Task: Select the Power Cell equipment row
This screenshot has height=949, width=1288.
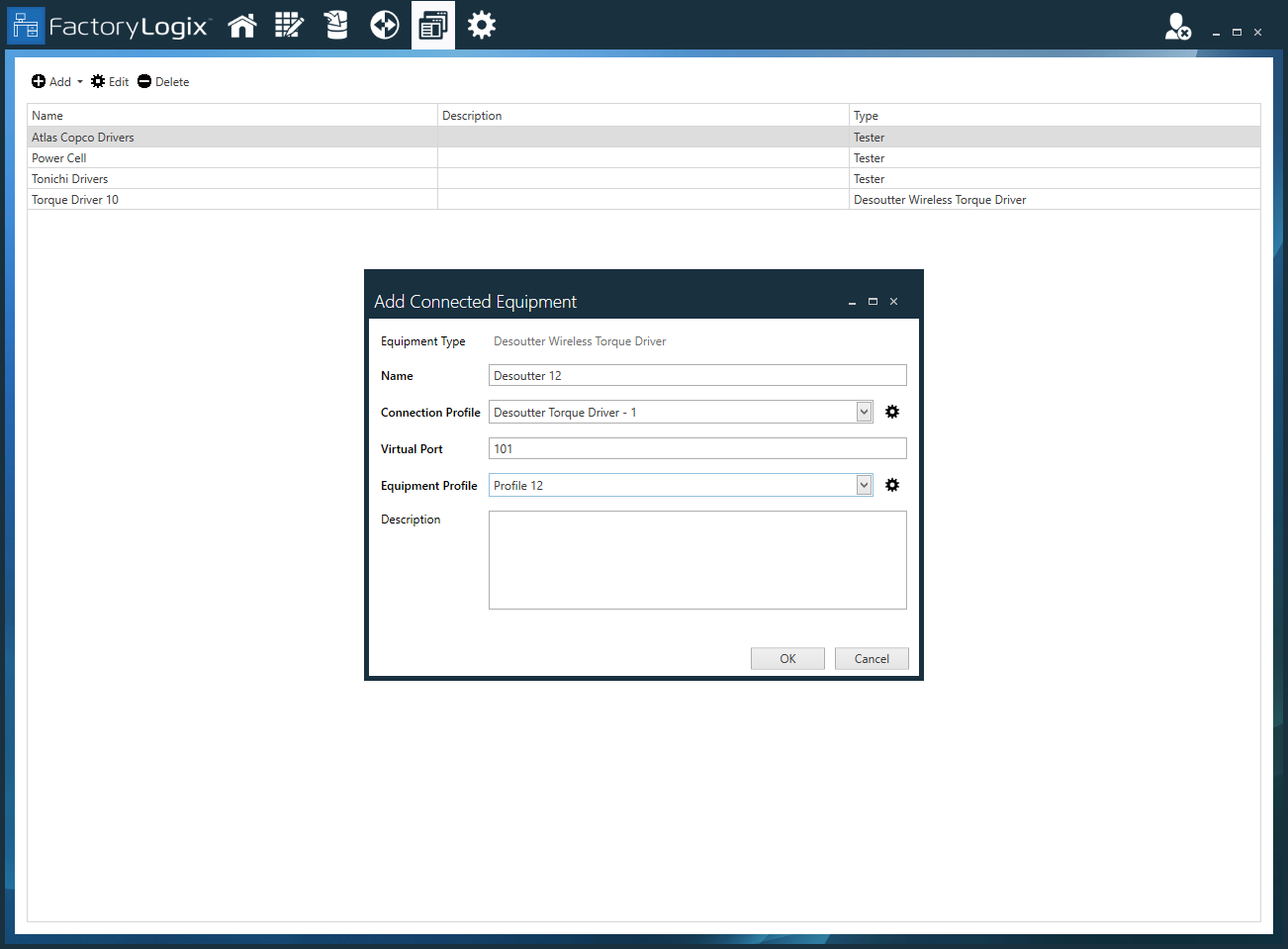Action: tap(198, 157)
